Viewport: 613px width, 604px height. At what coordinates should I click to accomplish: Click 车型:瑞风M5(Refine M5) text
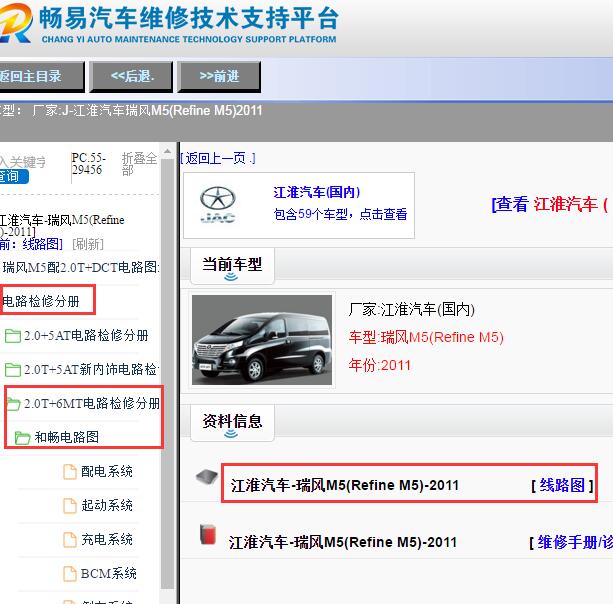coord(426,337)
